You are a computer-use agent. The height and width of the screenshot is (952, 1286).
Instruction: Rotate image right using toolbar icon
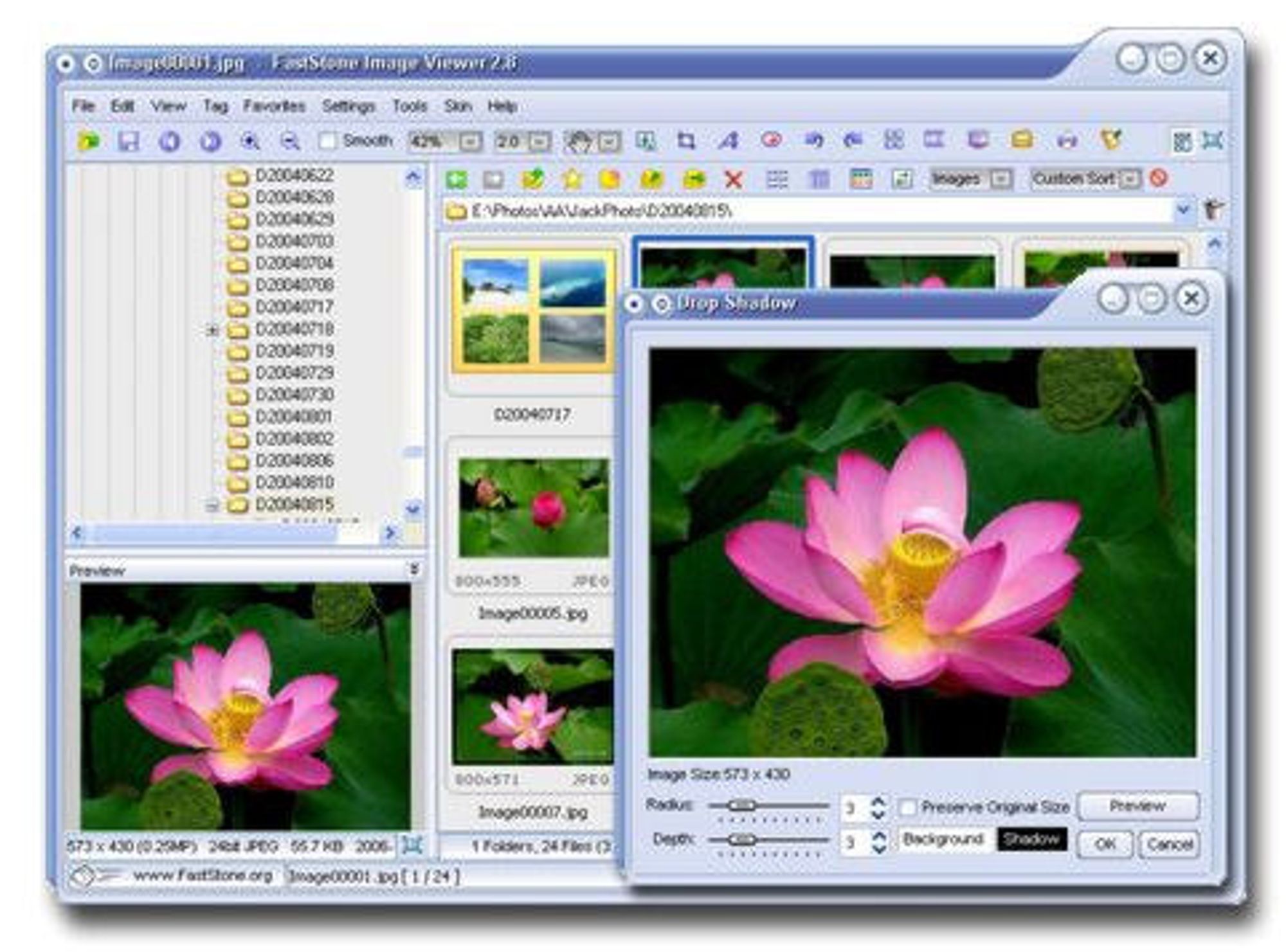[x=853, y=139]
